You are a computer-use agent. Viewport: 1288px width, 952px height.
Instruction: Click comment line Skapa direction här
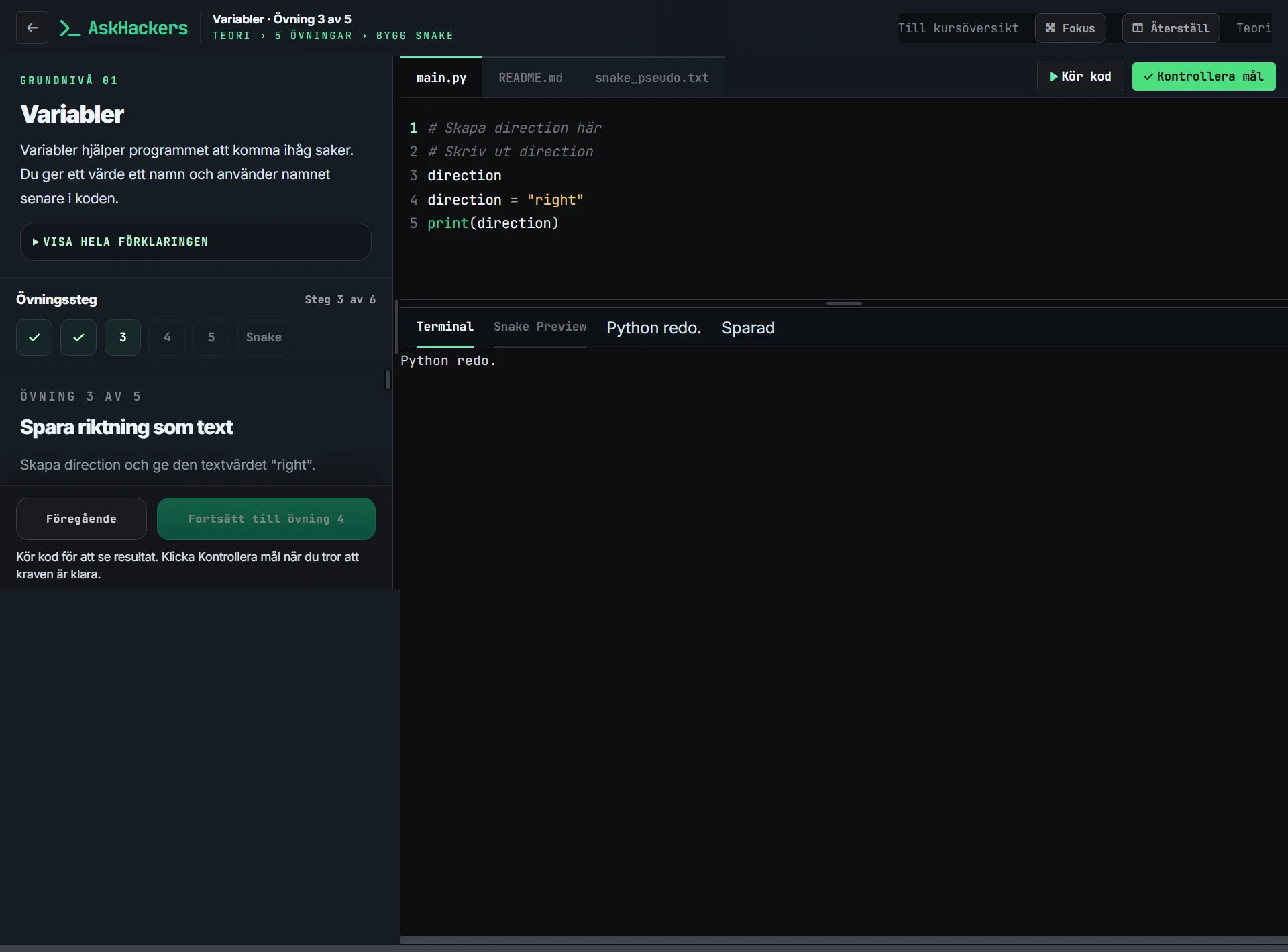[515, 128]
